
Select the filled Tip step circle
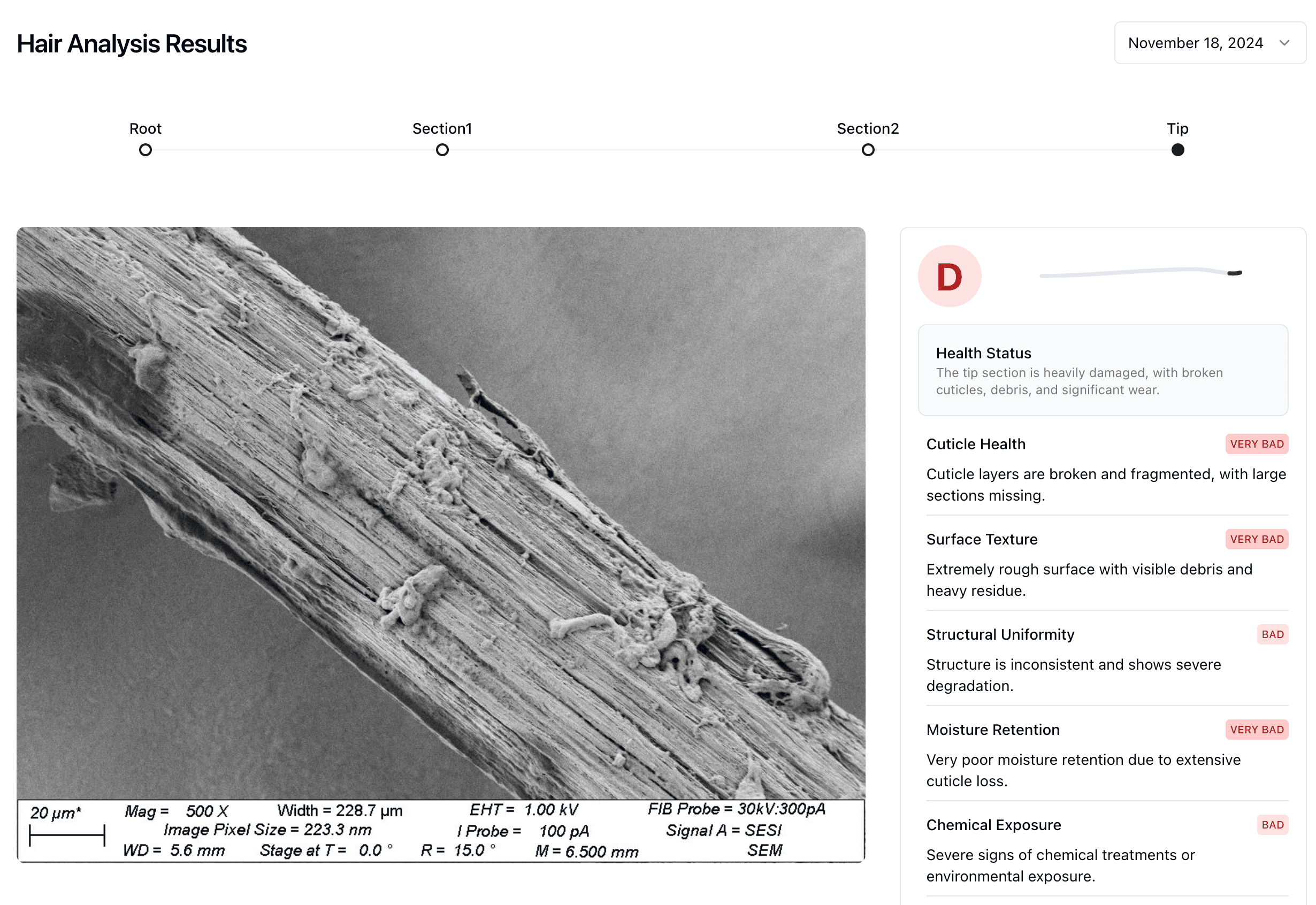click(1177, 150)
